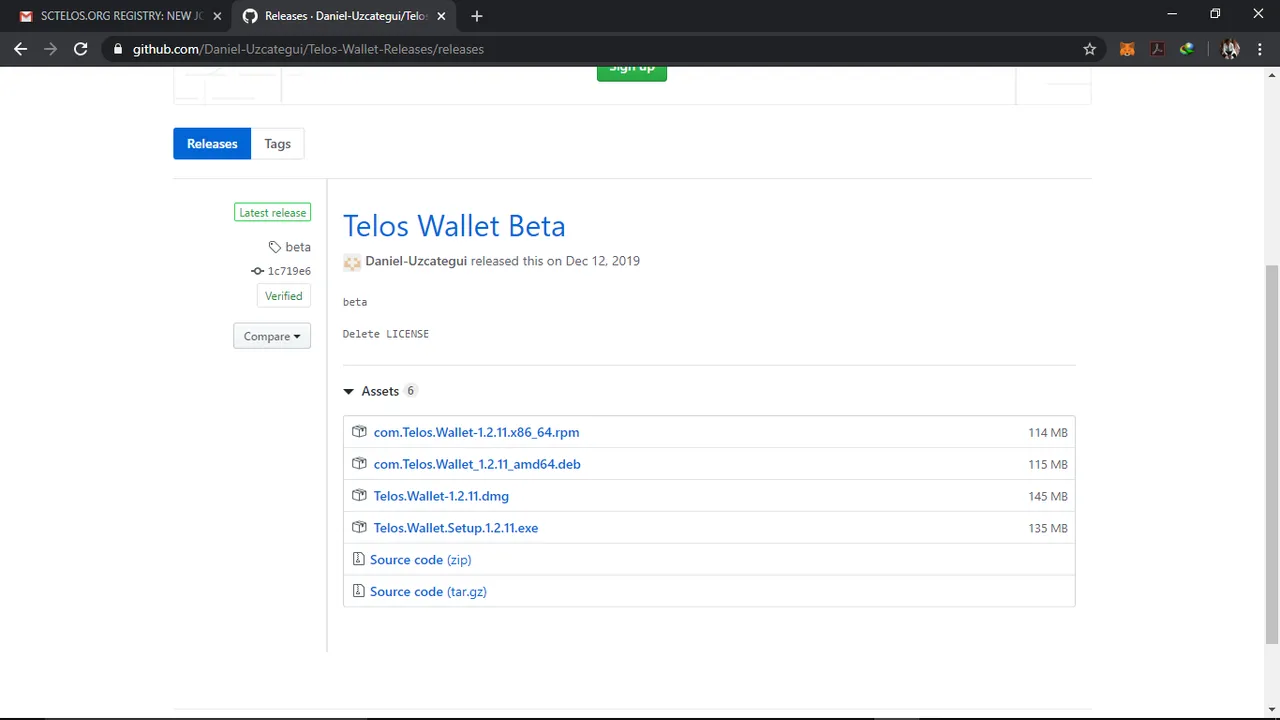The height and width of the screenshot is (720, 1280).
Task: Download com.Telos.Wallet_1.2.11_amd64.deb
Action: click(x=477, y=464)
